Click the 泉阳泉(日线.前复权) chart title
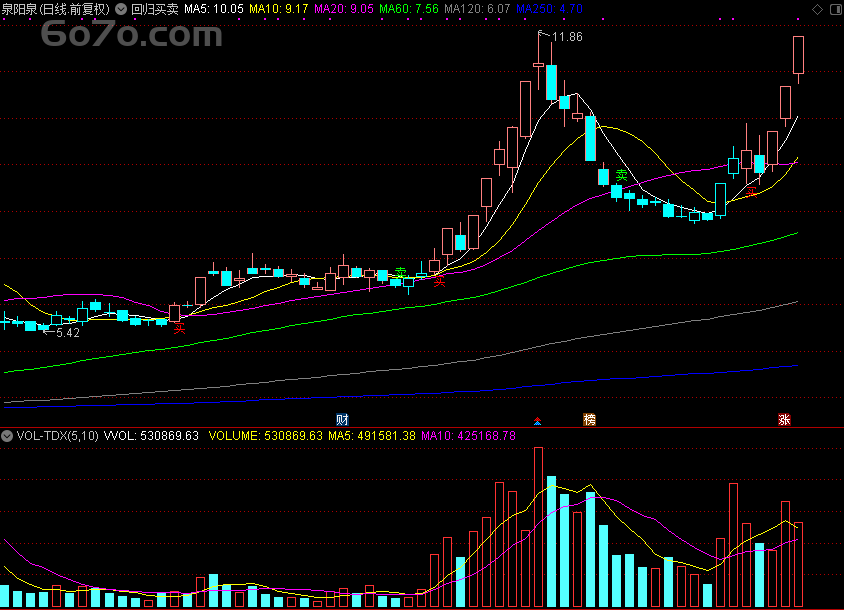 tap(55, 9)
